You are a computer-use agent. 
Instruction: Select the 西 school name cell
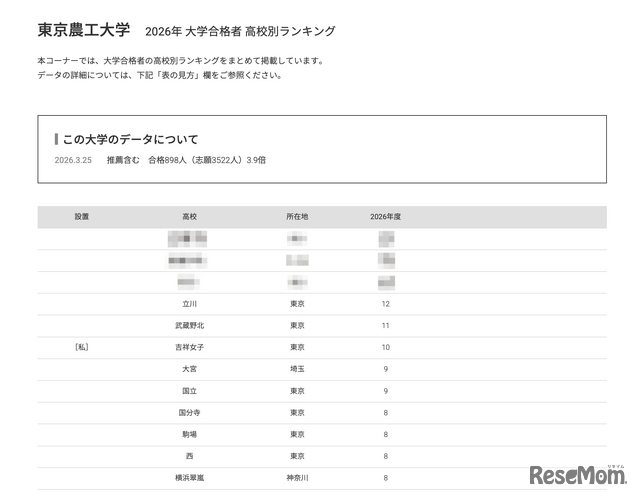[x=189, y=456]
